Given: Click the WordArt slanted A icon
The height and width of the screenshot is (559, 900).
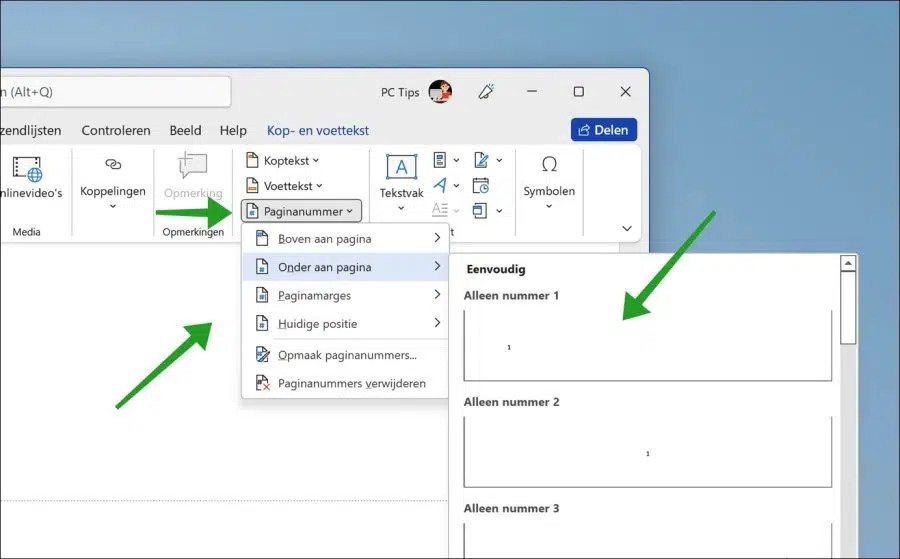Looking at the screenshot, I should pyautogui.click(x=440, y=185).
